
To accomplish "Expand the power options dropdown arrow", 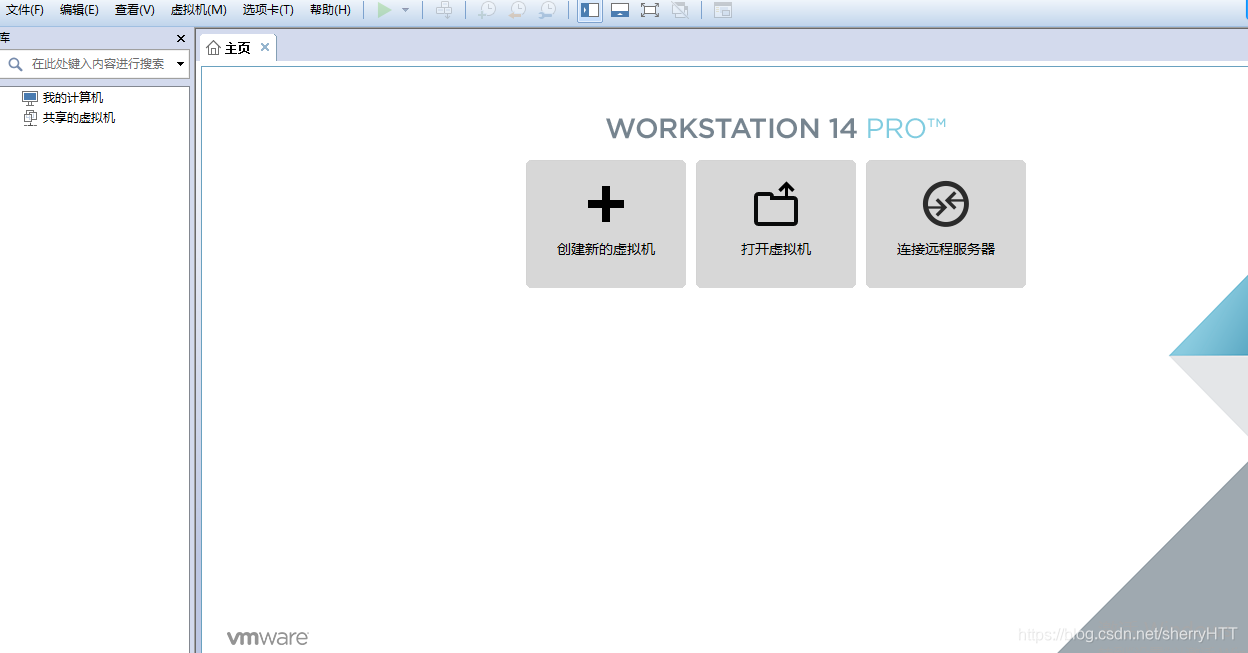I will pyautogui.click(x=405, y=10).
